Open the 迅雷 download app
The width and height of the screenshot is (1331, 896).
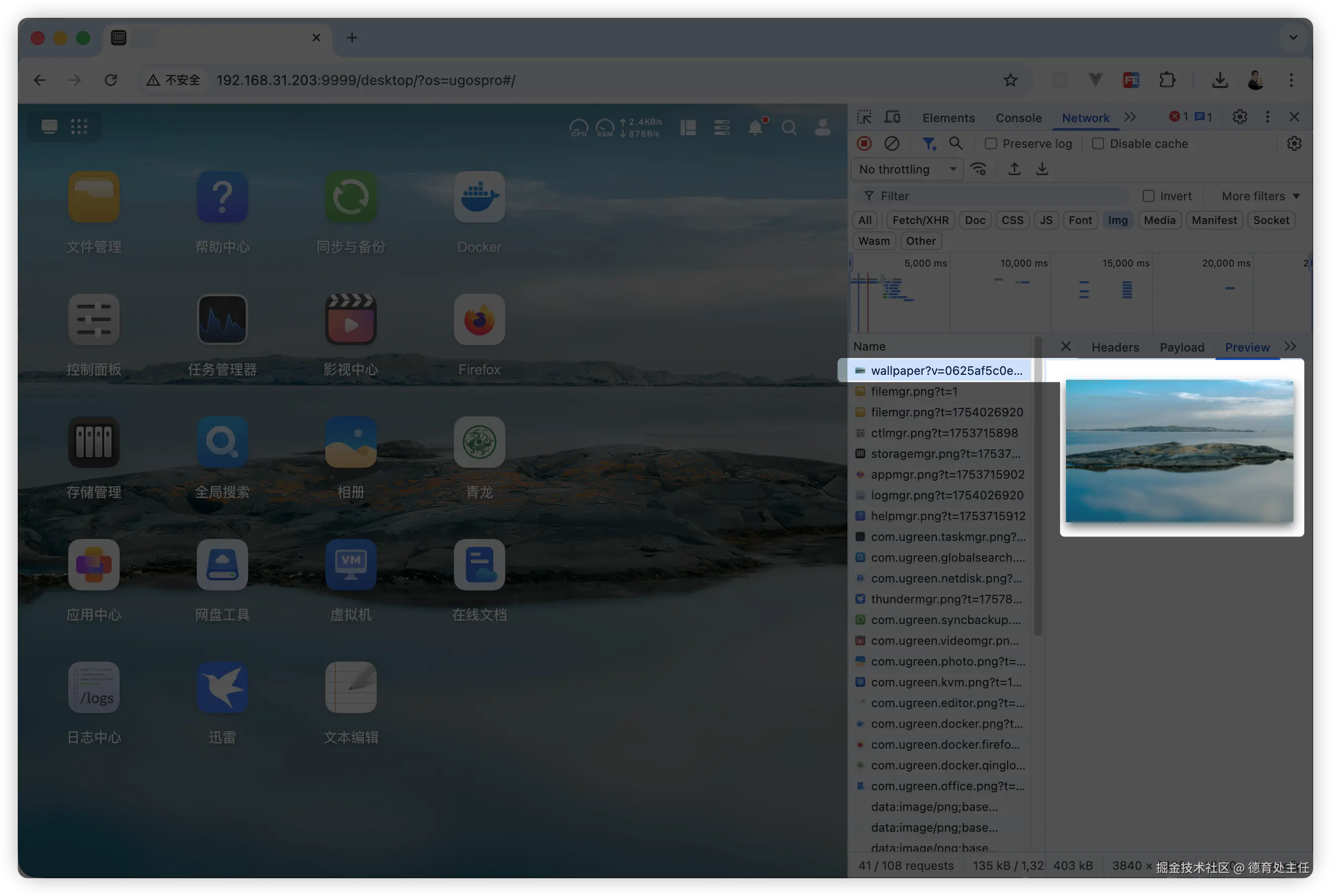(x=222, y=687)
